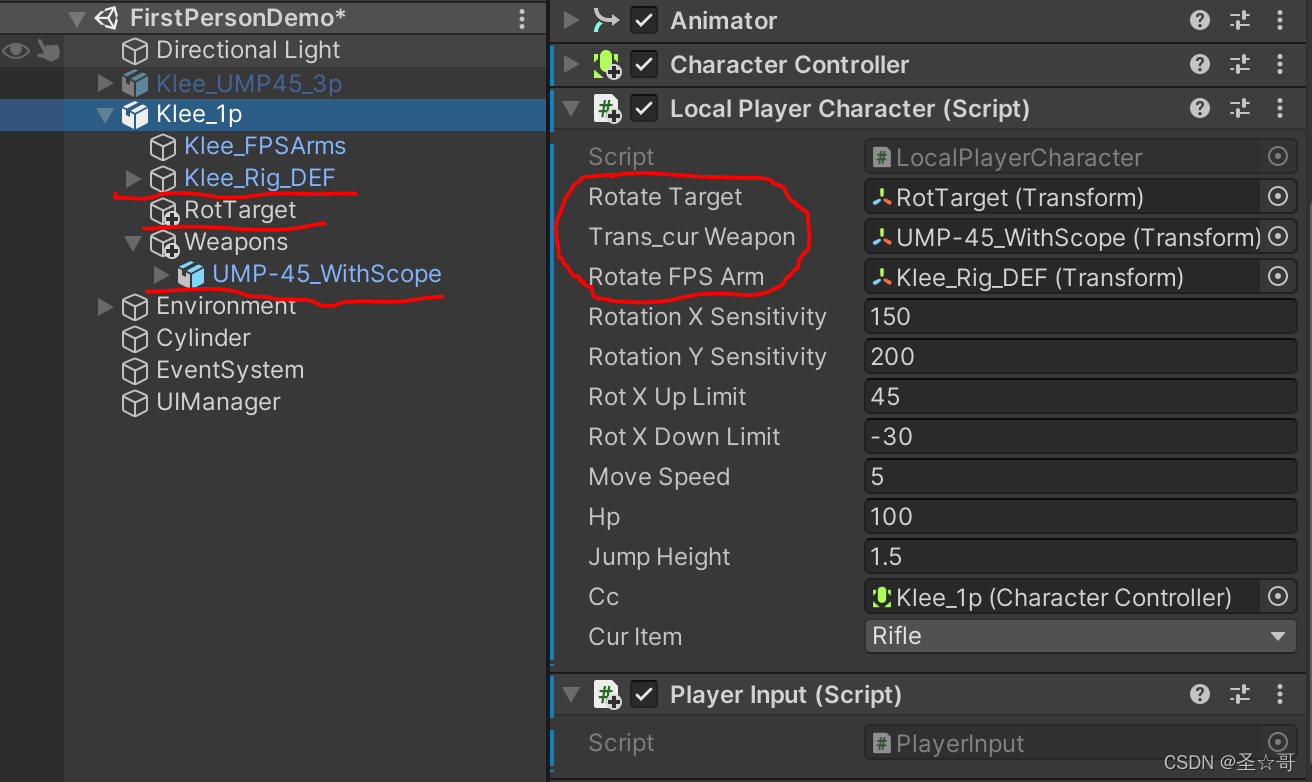The height and width of the screenshot is (782, 1312).
Task: Select UIManager object in hierarchy
Action: (218, 402)
